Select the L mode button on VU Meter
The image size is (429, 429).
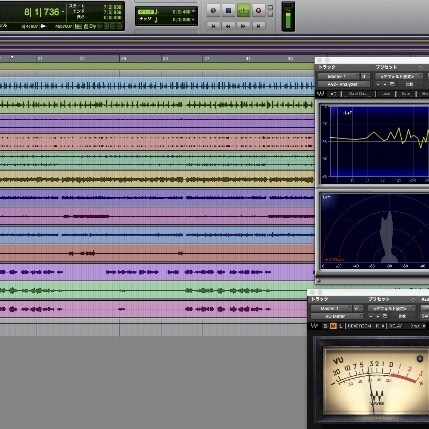(x=340, y=326)
